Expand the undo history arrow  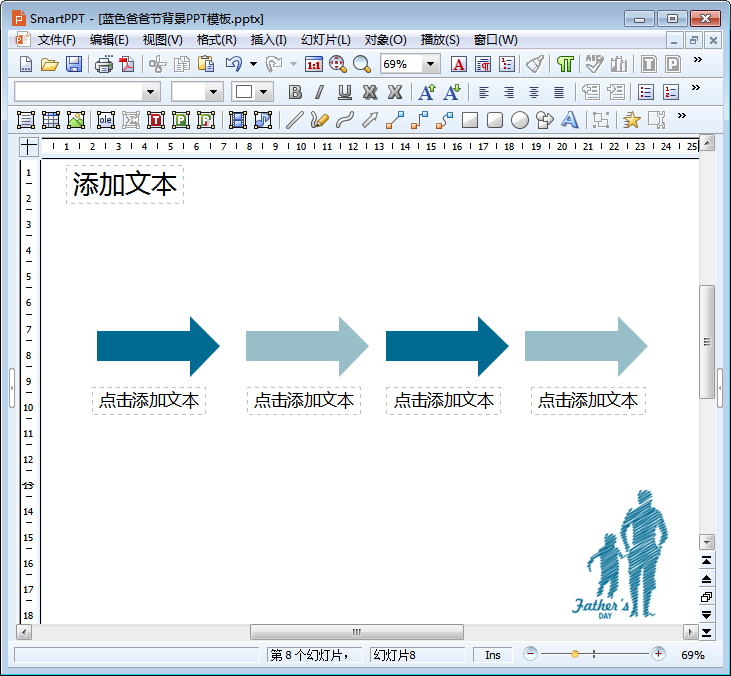253,64
